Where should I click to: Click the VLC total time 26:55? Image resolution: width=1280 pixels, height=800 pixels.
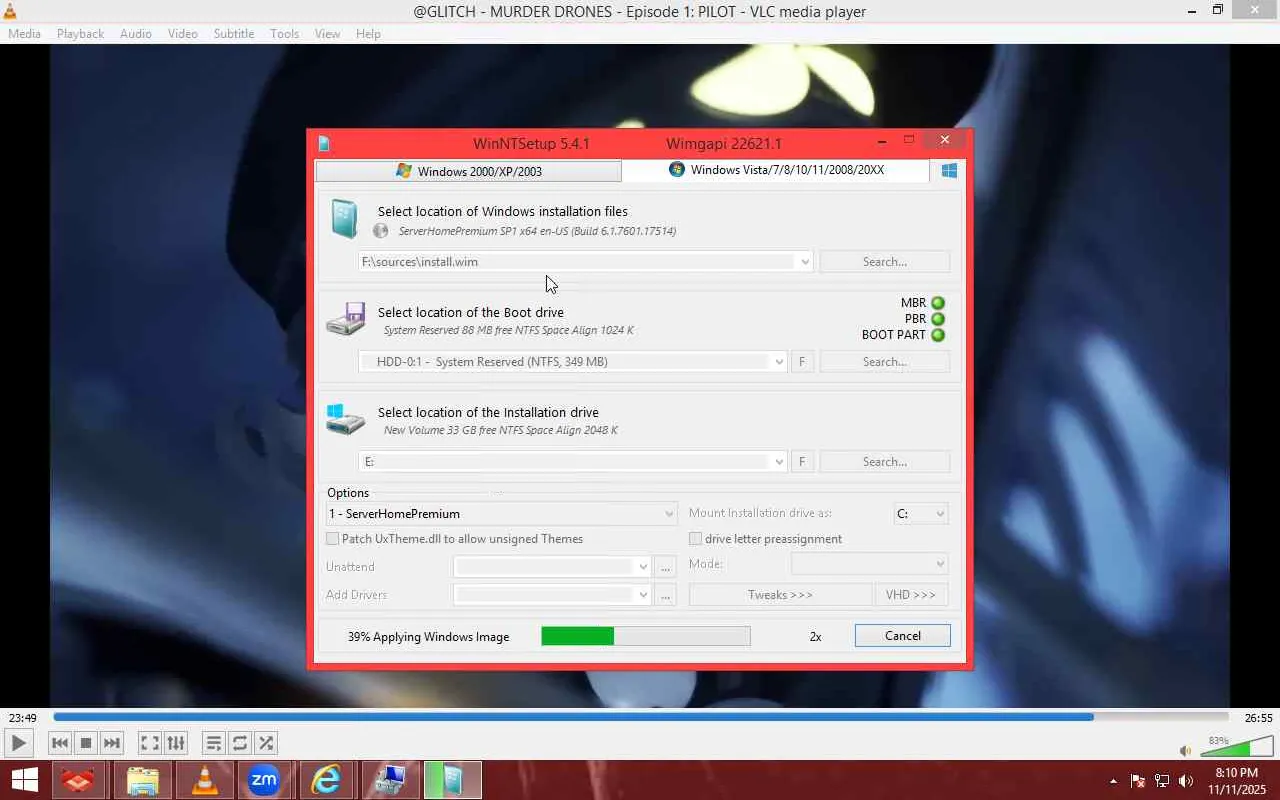pos(1258,718)
